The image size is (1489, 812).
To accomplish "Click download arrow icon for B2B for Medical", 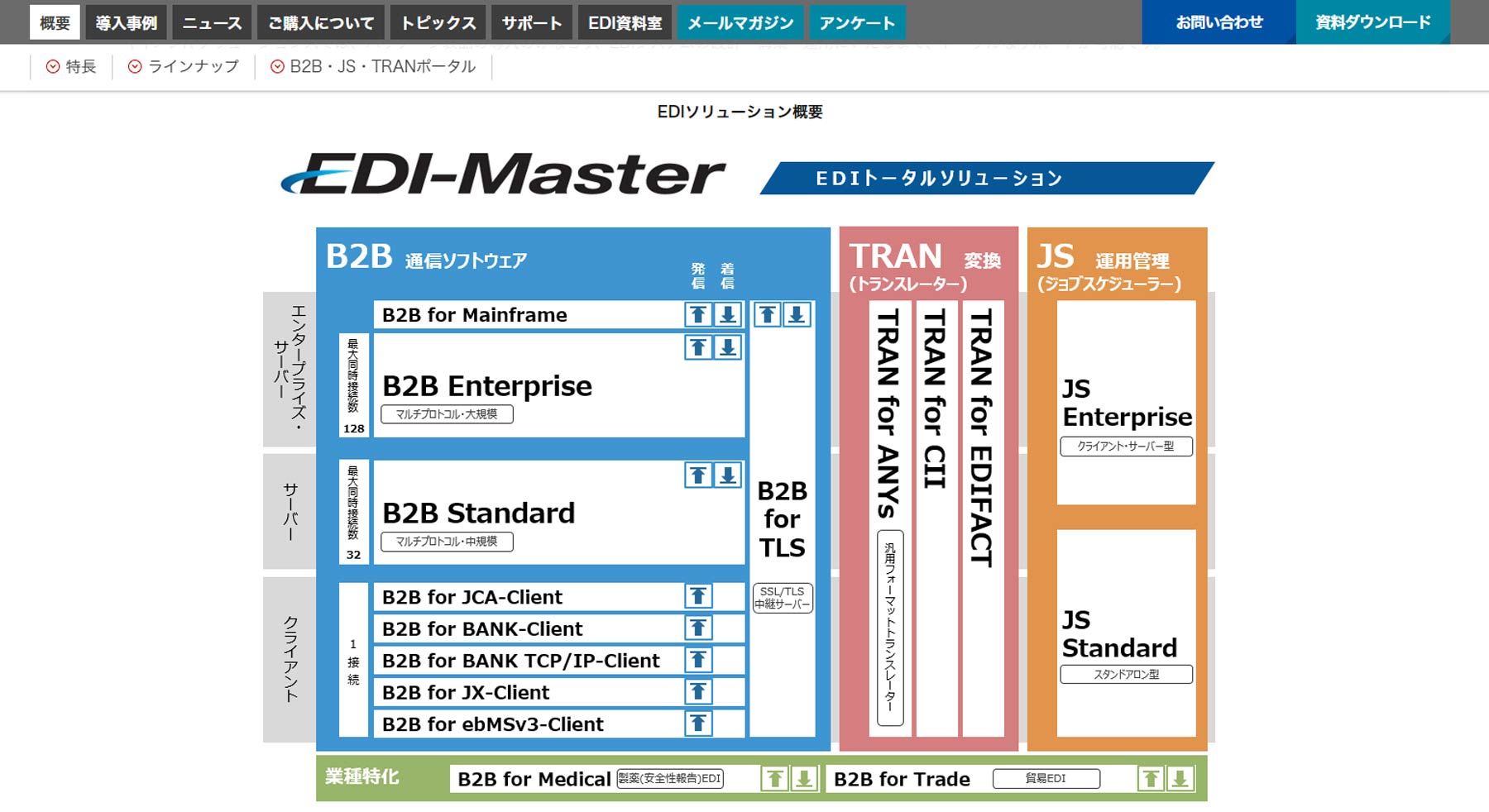I will 804,779.
